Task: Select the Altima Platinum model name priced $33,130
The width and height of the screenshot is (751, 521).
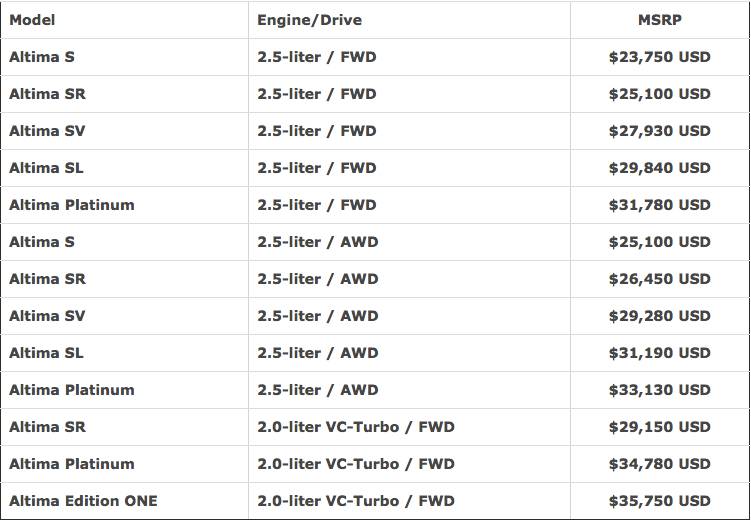Action: [71, 390]
